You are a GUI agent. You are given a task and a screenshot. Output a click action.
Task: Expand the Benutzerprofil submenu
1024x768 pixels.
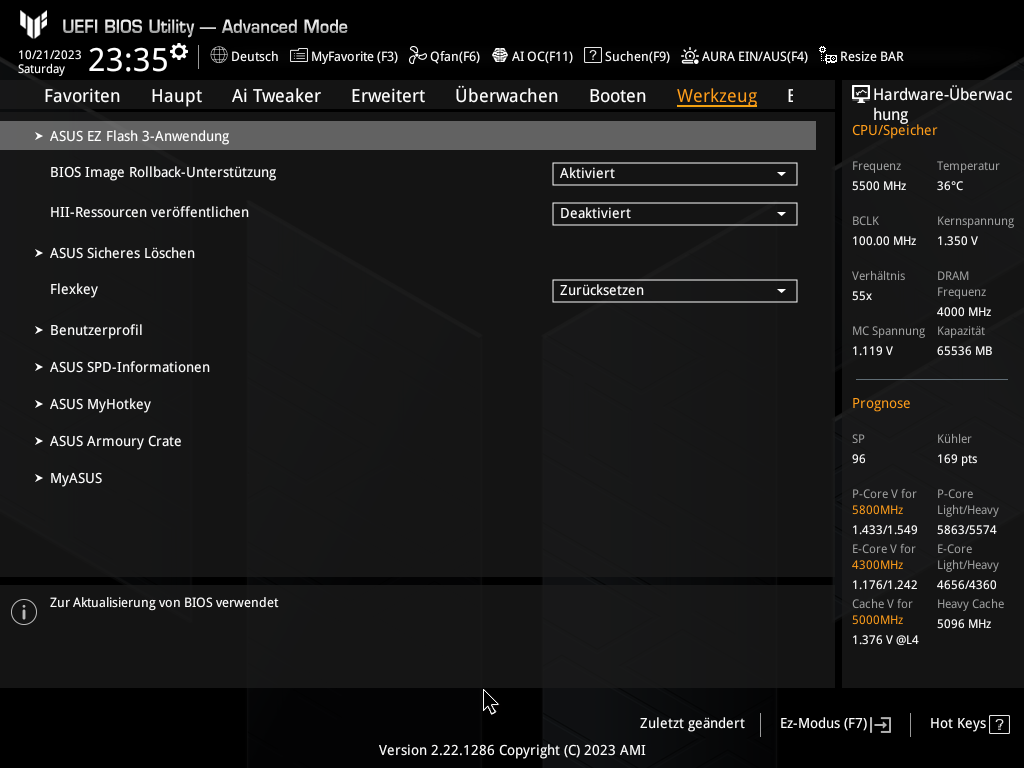pyautogui.click(x=96, y=330)
